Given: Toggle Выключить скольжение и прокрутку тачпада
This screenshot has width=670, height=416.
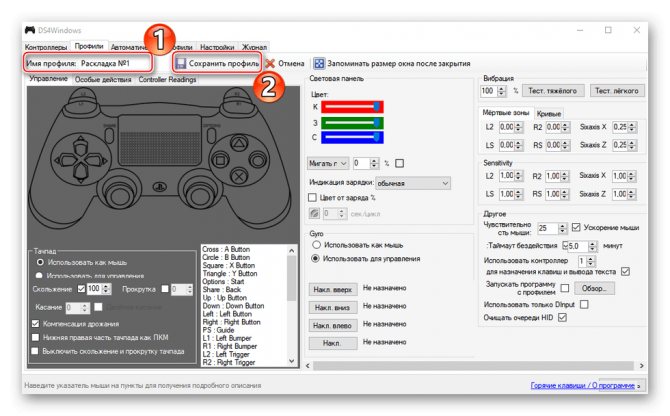Looking at the screenshot, I should (35, 351).
